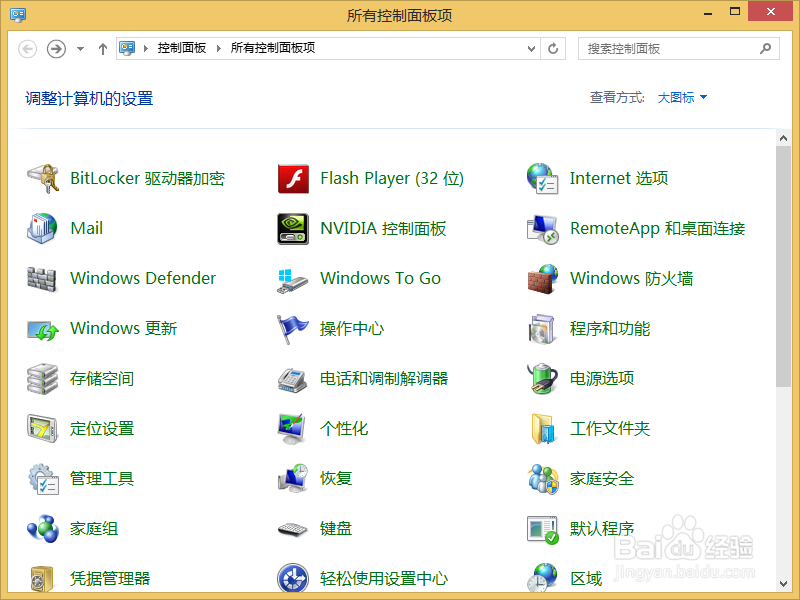
Task: Open 凭据管理器
Action: [x=113, y=578]
